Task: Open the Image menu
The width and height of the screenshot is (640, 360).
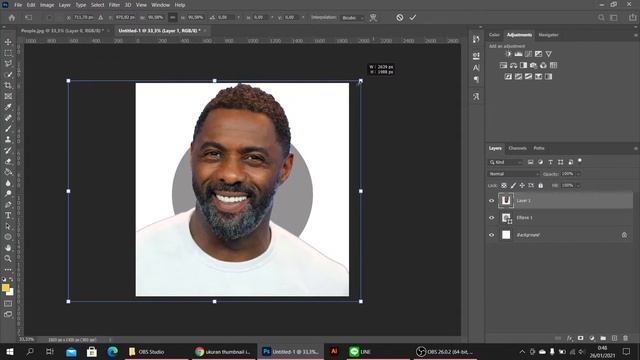Action: 47,5
